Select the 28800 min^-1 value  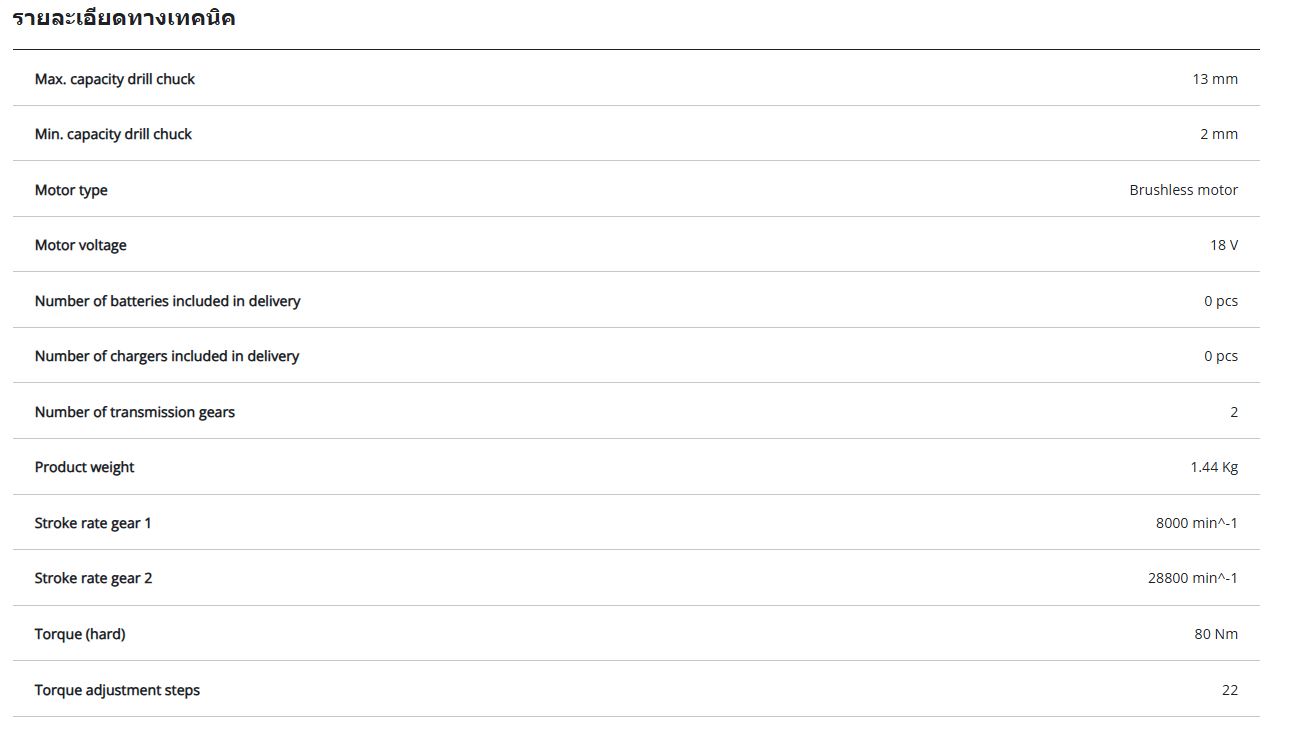1192,578
